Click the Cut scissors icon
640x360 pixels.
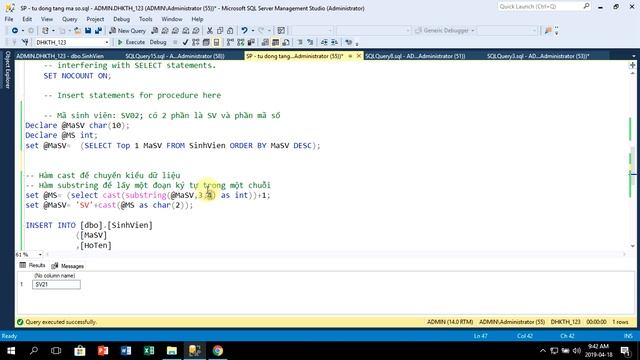209,31
